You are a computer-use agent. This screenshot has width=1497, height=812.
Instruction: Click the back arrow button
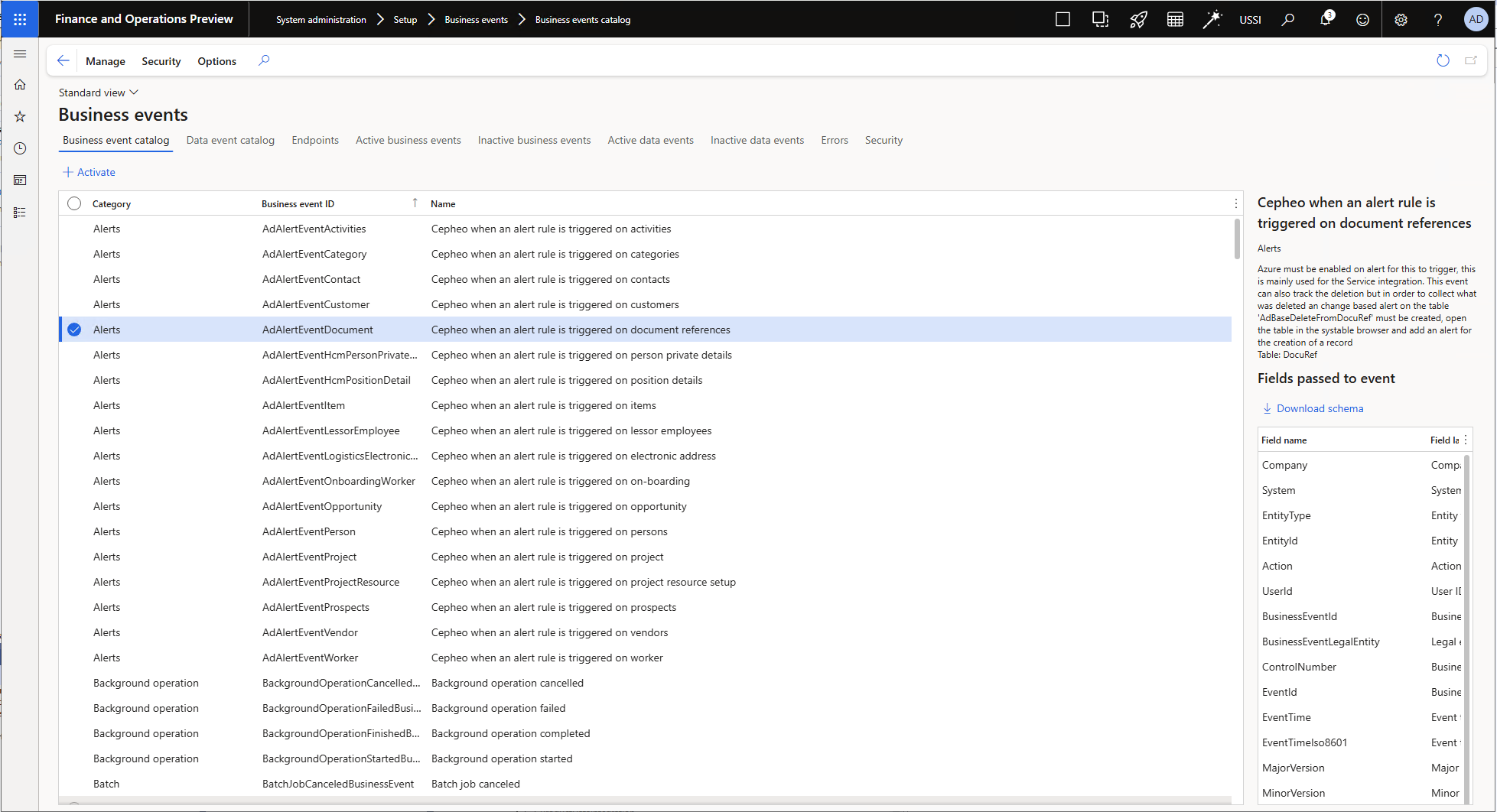(63, 60)
